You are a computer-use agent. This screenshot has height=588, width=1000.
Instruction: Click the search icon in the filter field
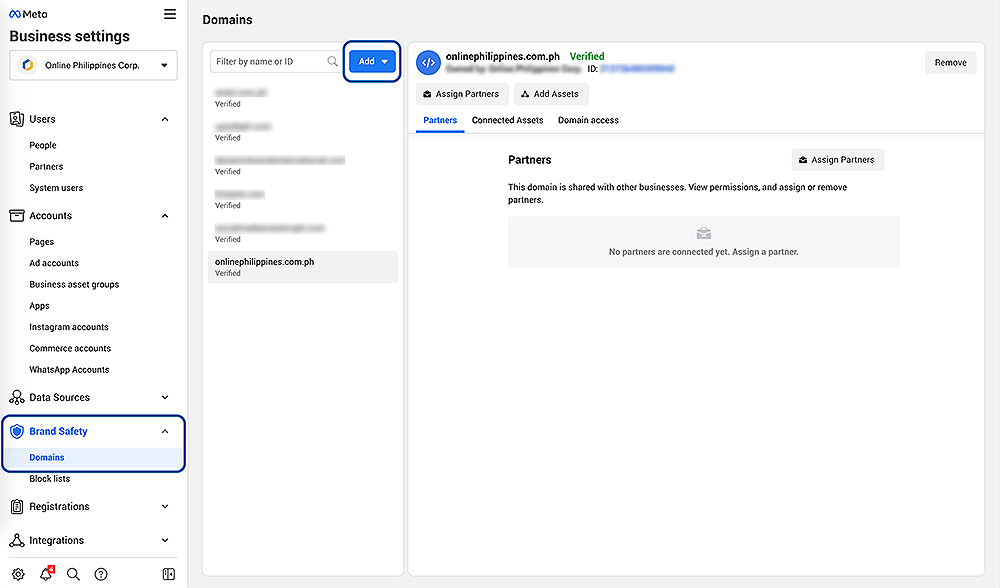click(x=333, y=61)
